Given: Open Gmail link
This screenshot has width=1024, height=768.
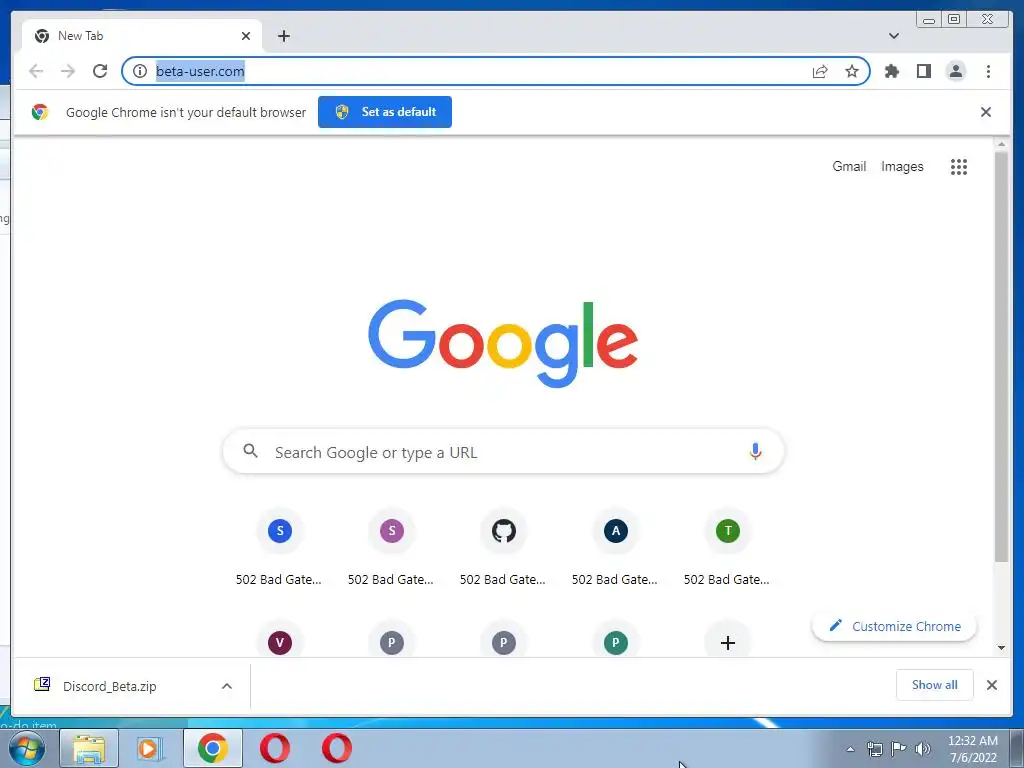Looking at the screenshot, I should [x=849, y=167].
